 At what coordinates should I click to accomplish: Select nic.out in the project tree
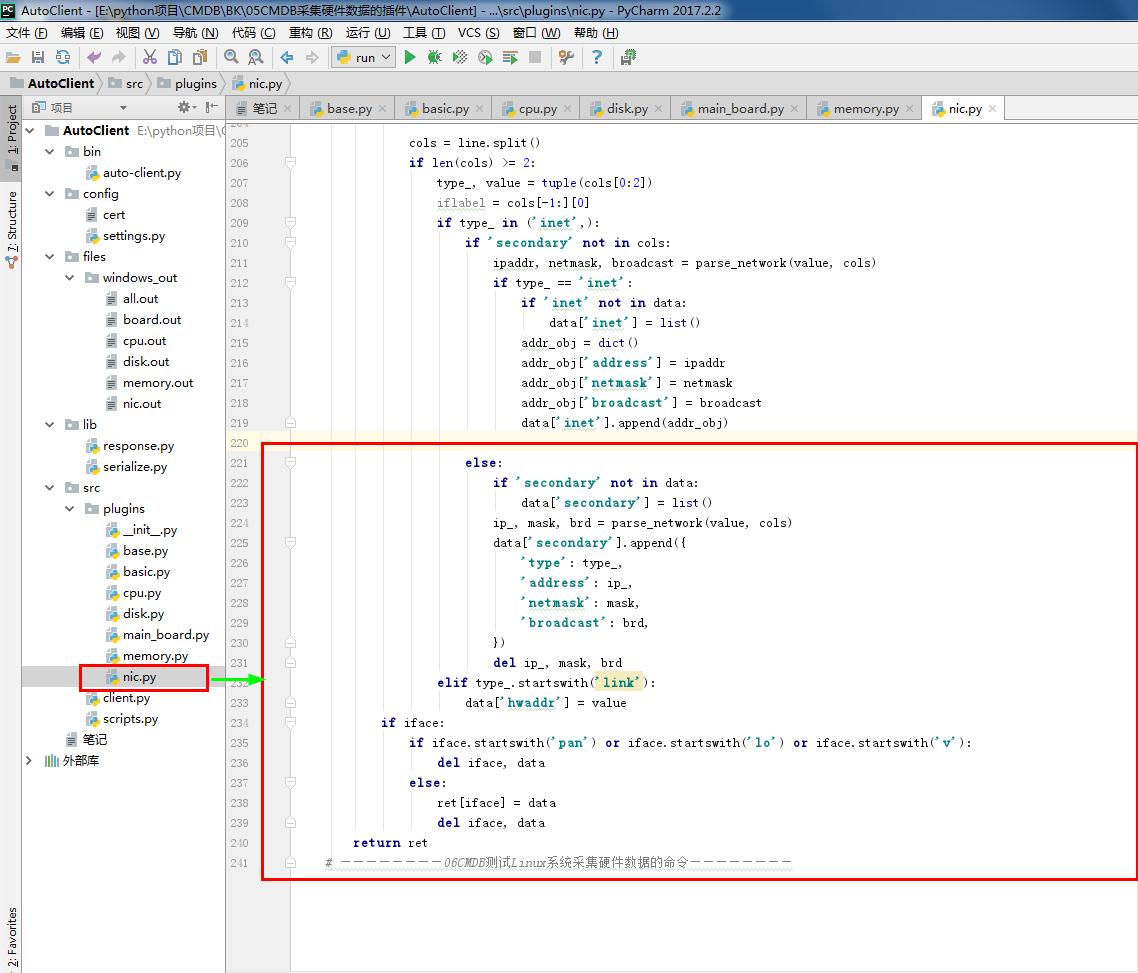142,403
